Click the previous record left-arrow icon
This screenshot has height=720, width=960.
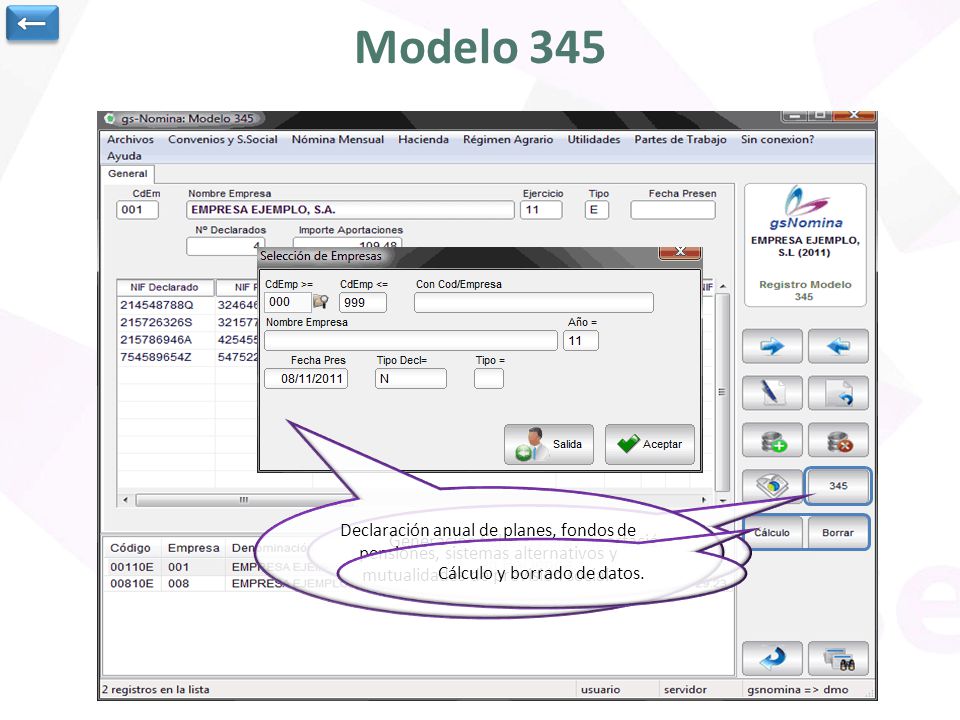point(838,346)
